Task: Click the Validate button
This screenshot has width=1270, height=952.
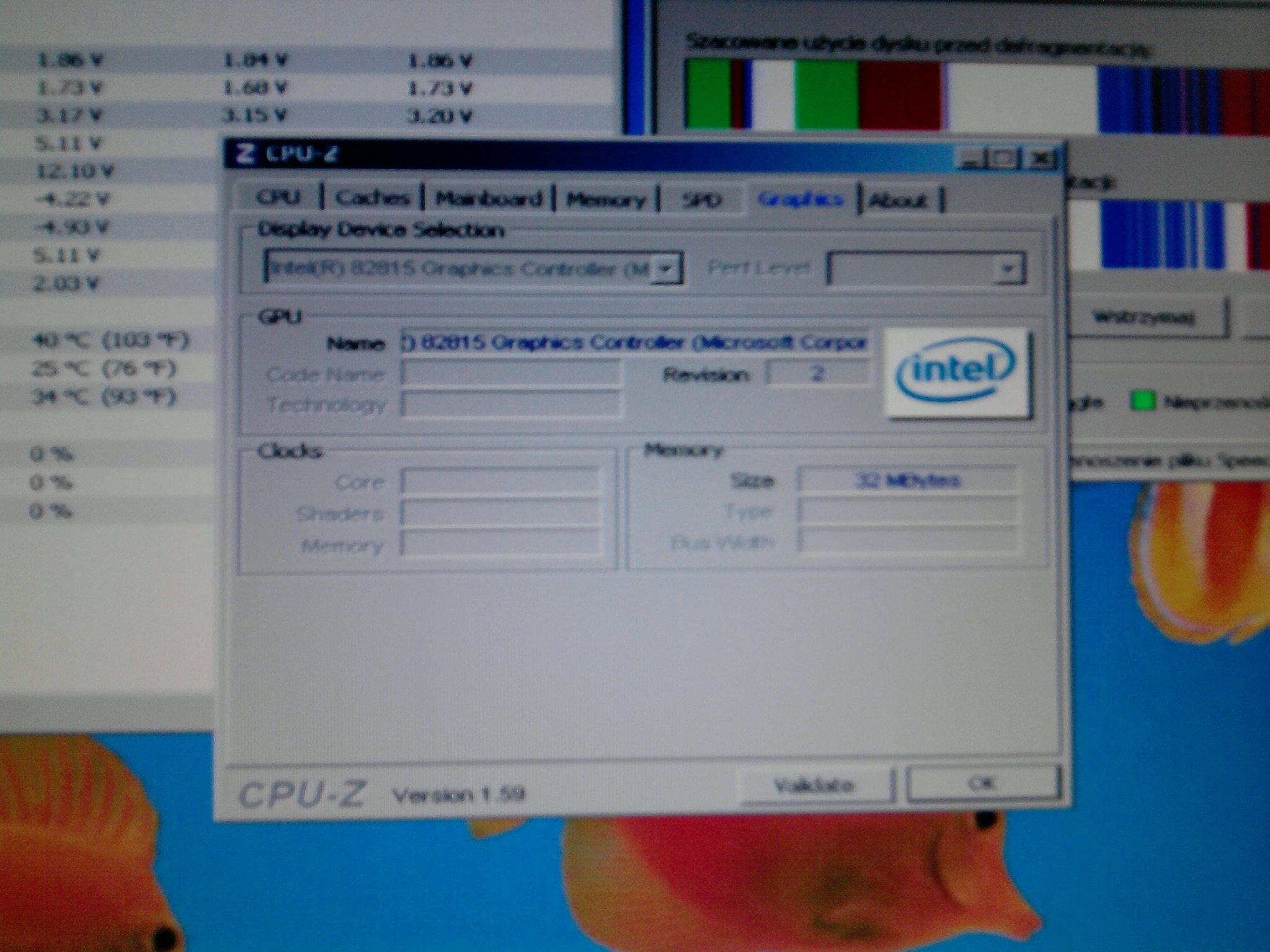Action: tap(815, 786)
